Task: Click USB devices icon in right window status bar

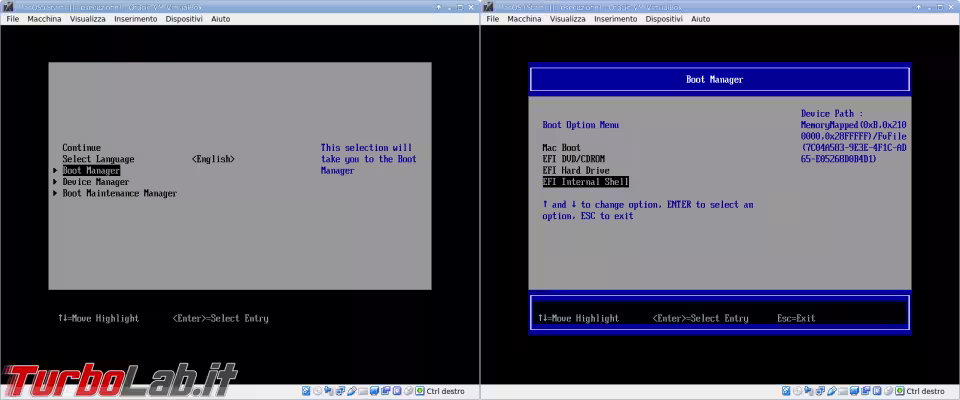Action: point(831,391)
